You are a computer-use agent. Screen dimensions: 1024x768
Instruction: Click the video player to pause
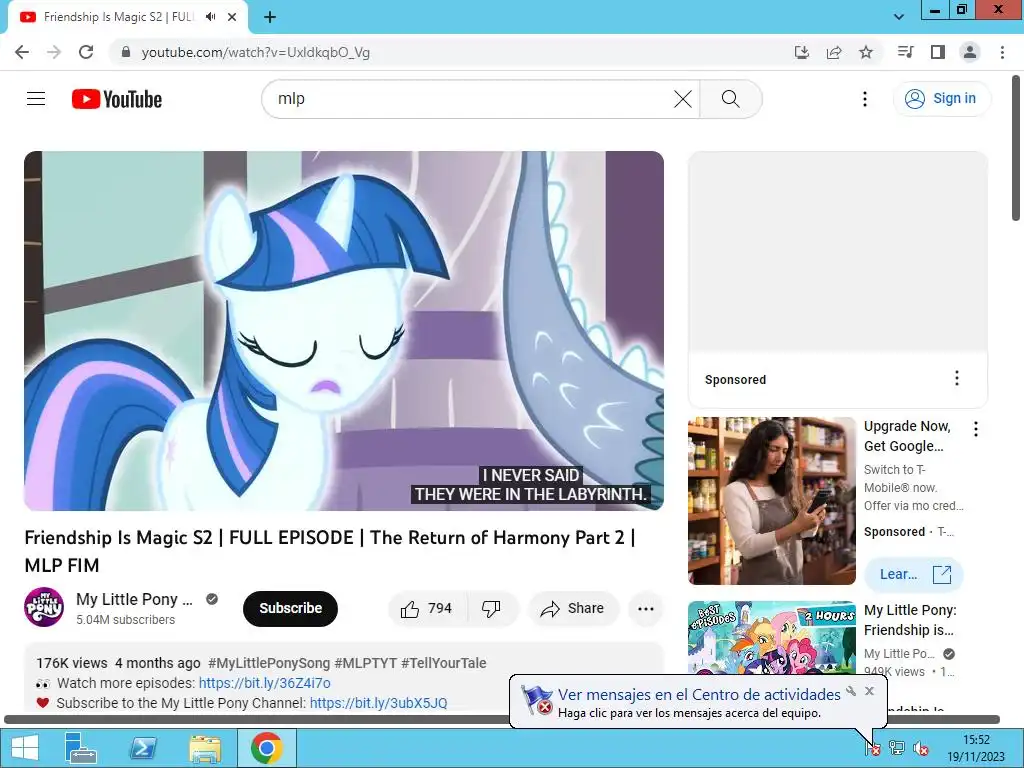point(344,331)
